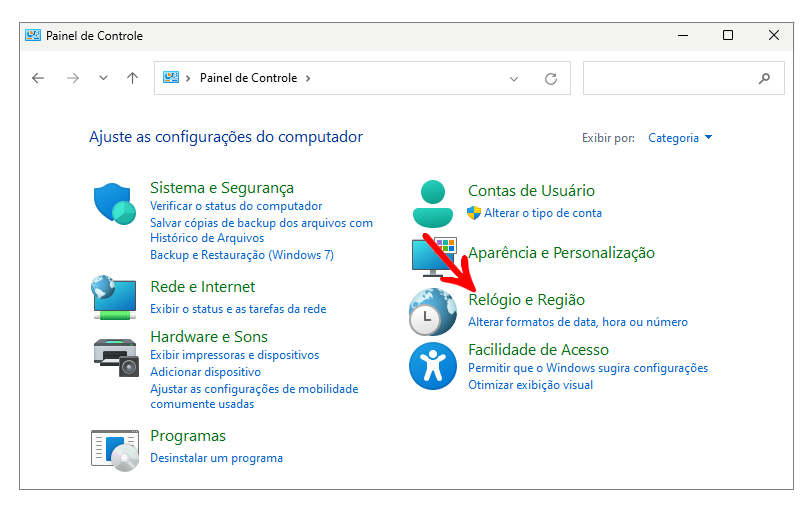Open Alterar o tipo de conta link
Viewport: 806px width, 523px height.
(542, 213)
